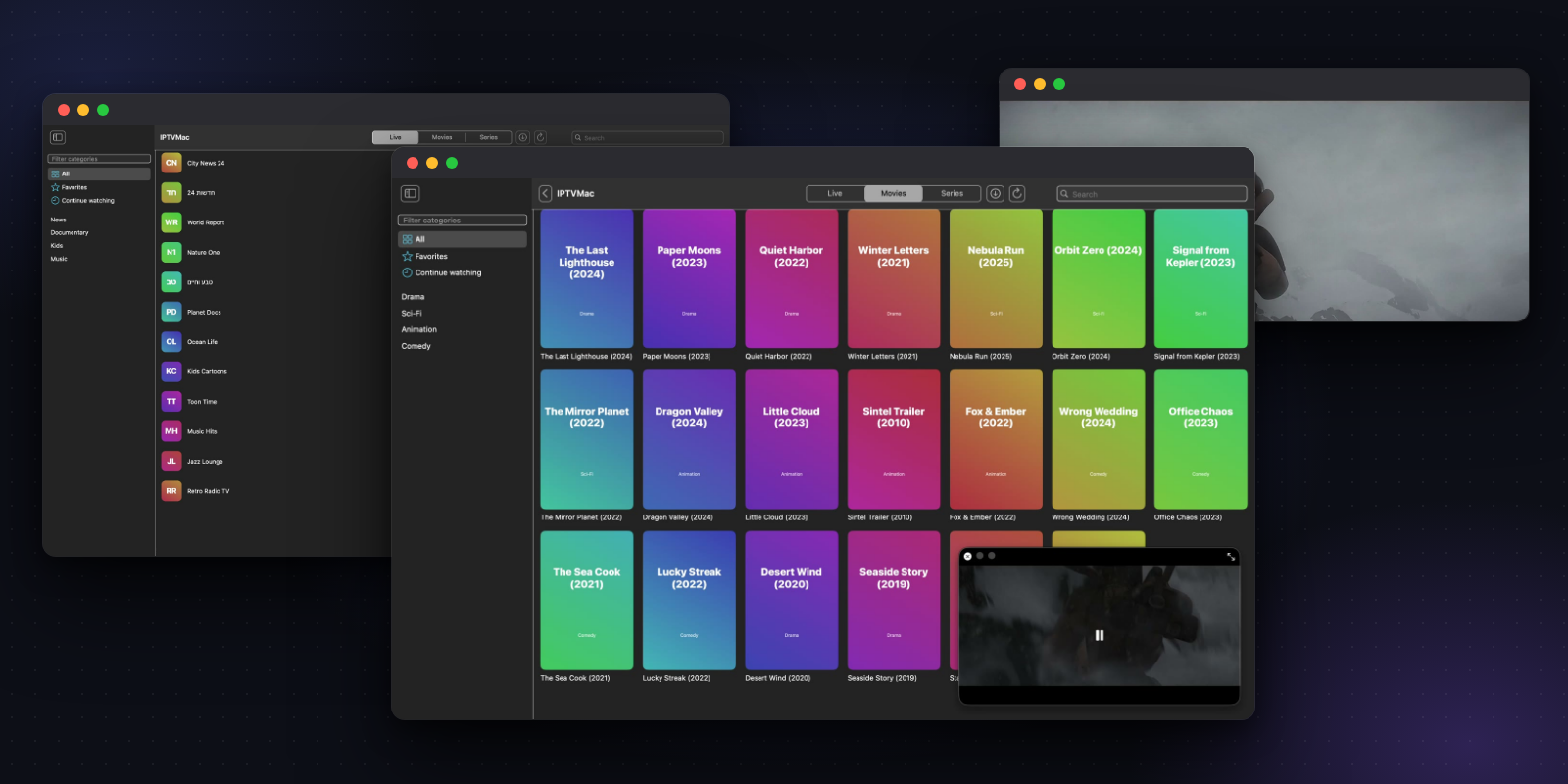Select the Sci-Fi category in the front sidebar
Screen dimensions: 1568x784
point(412,314)
